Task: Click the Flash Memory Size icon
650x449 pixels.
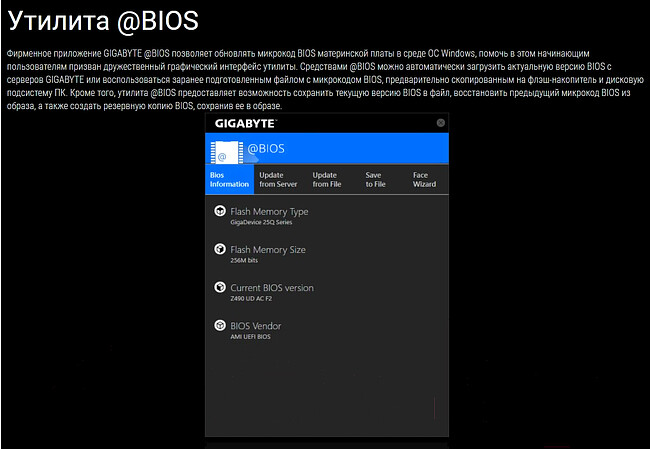Action: click(x=220, y=249)
